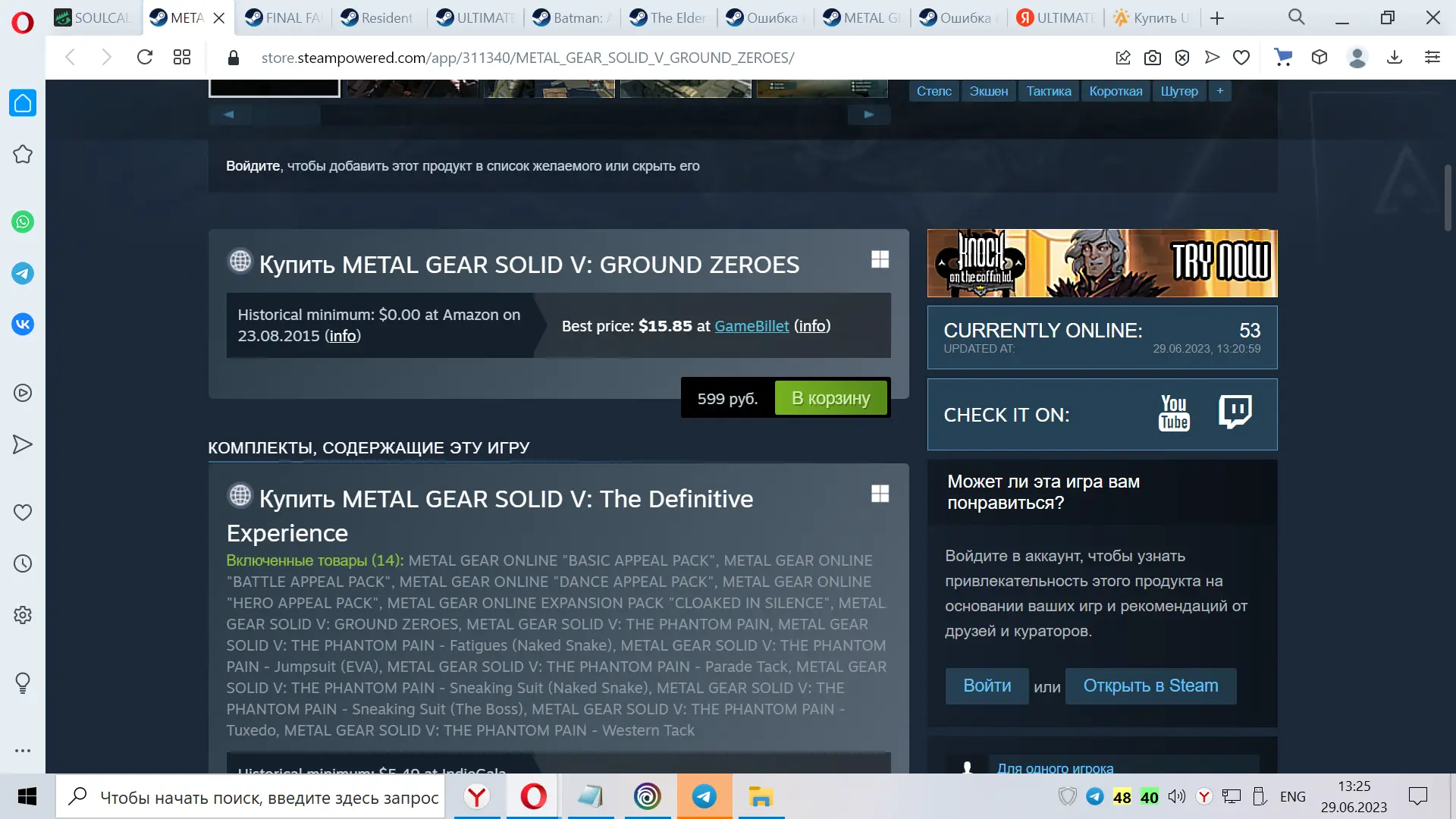Open info link for historical minimum
This screenshot has width=1456, height=819.
coord(343,336)
